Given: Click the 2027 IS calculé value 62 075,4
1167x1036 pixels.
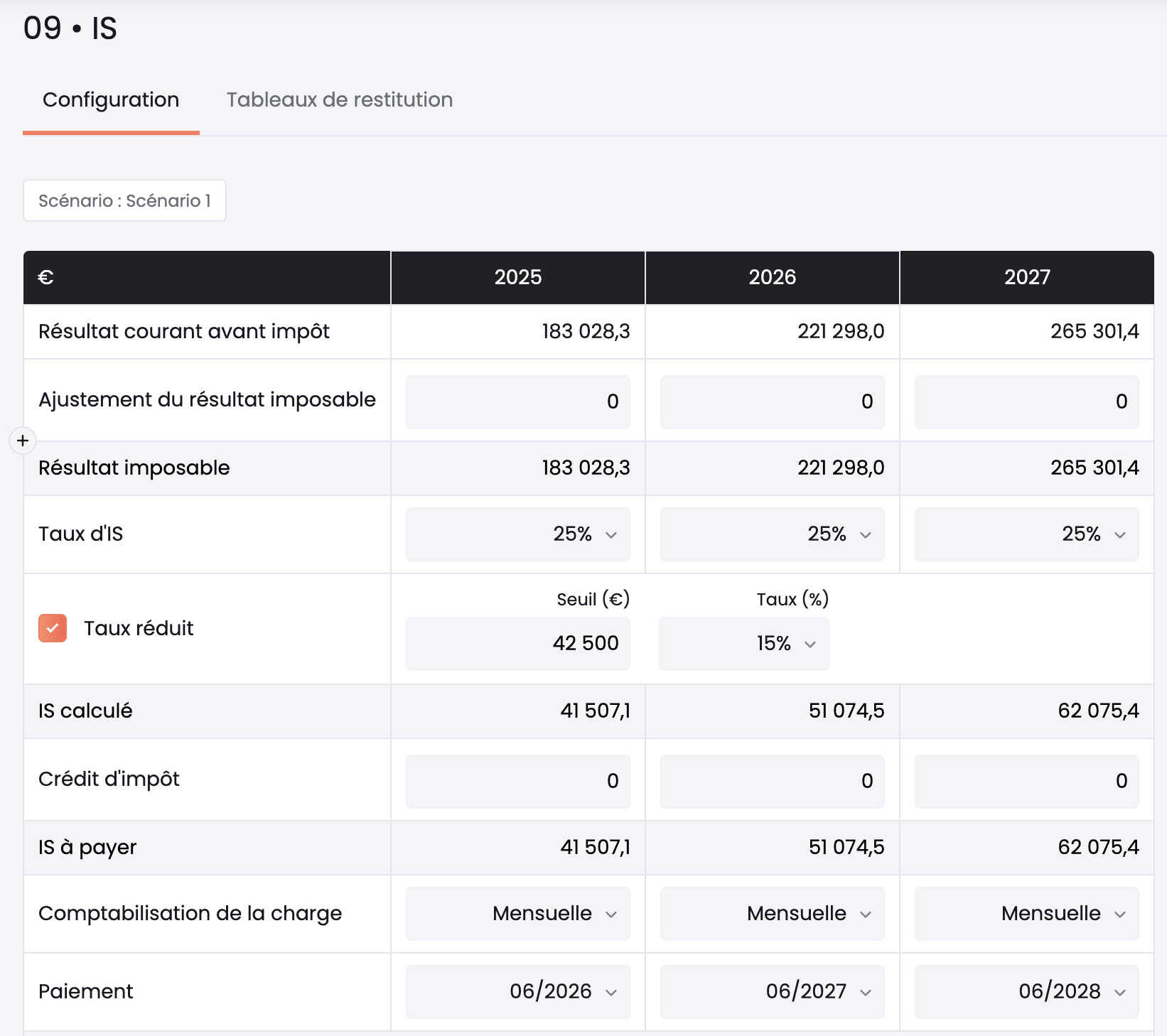Looking at the screenshot, I should [1098, 711].
